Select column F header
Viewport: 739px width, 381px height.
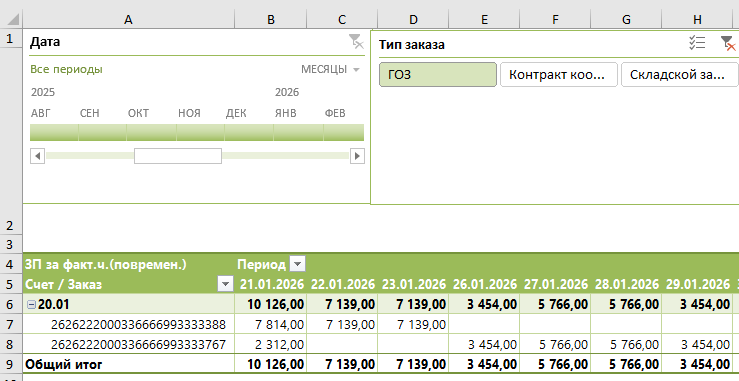555,19
